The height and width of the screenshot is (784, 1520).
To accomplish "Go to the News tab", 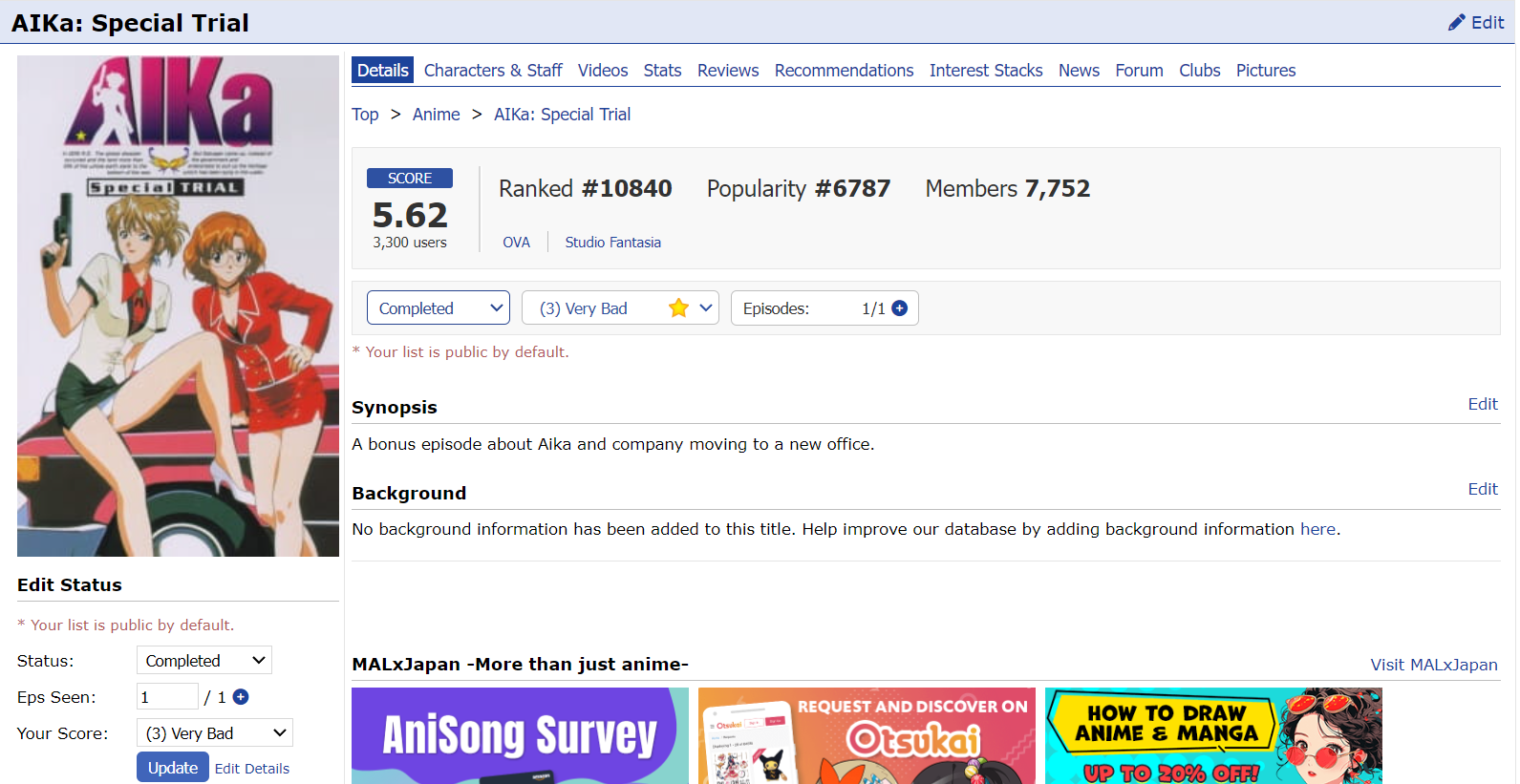I will [x=1079, y=70].
